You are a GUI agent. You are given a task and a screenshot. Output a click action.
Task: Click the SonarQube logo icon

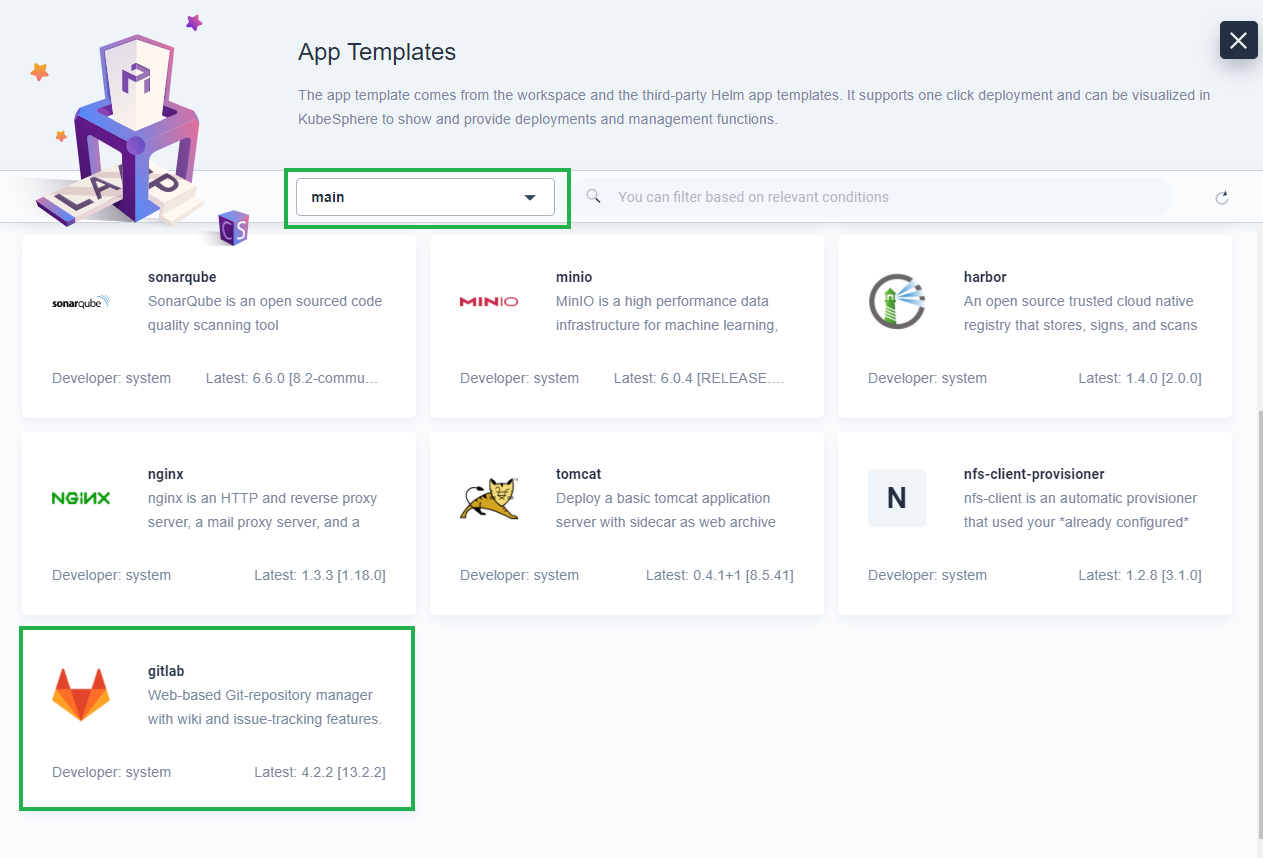80,301
